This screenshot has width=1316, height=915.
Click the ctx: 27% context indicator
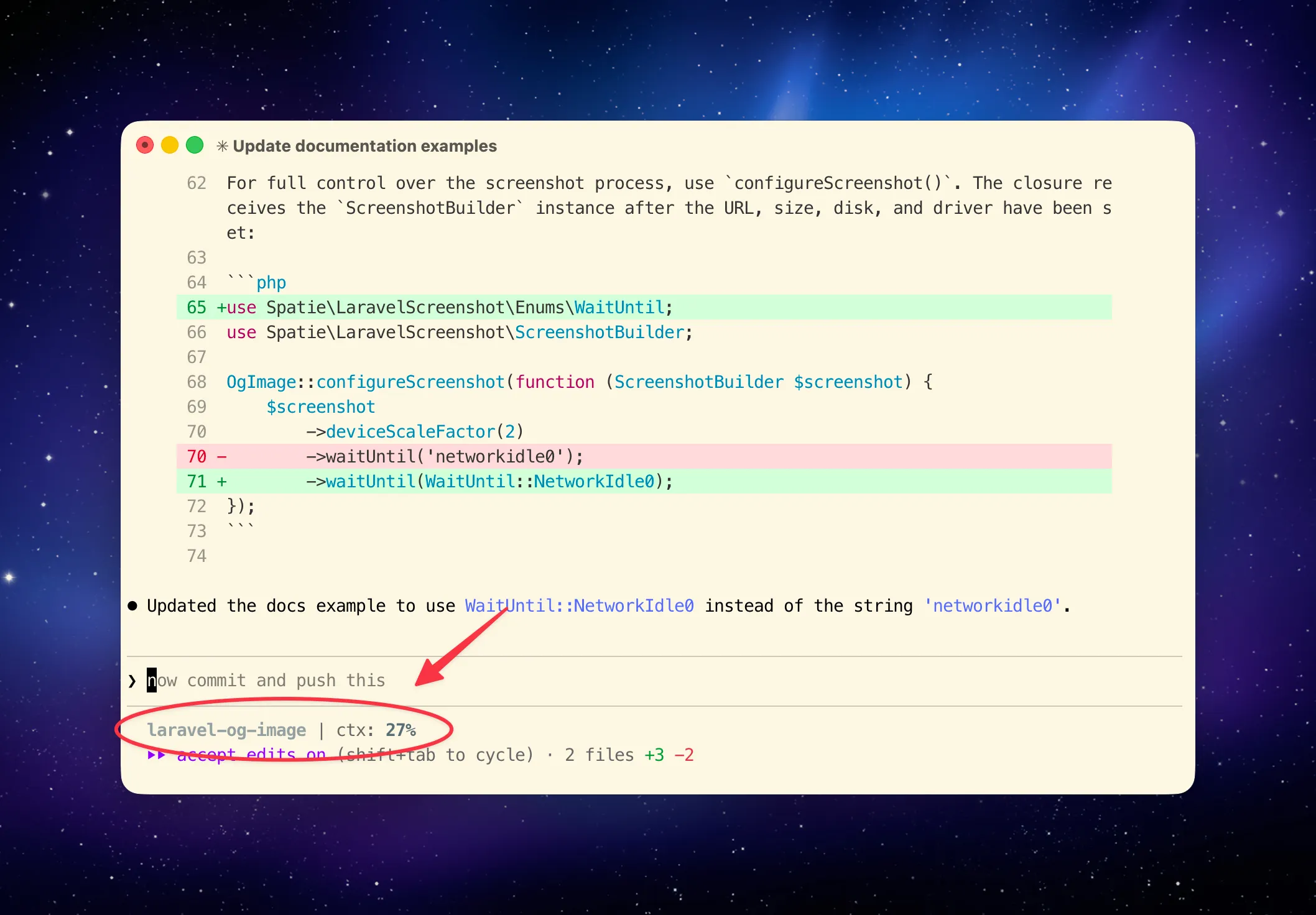376,730
